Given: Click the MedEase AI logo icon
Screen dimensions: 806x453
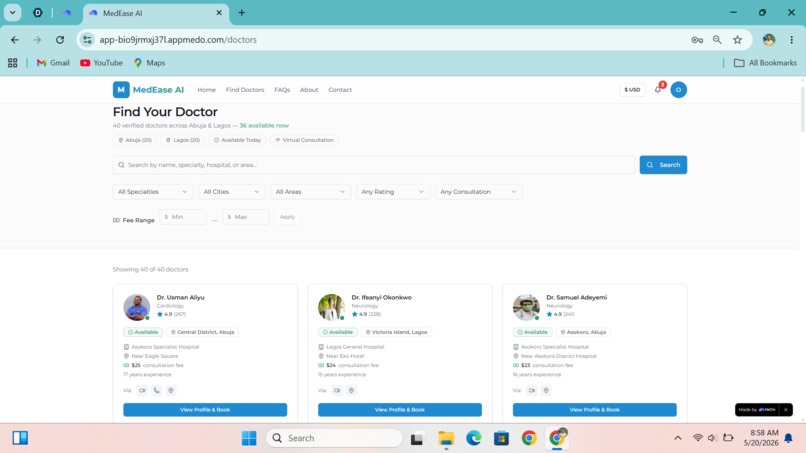Looking at the screenshot, I should click(x=121, y=89).
